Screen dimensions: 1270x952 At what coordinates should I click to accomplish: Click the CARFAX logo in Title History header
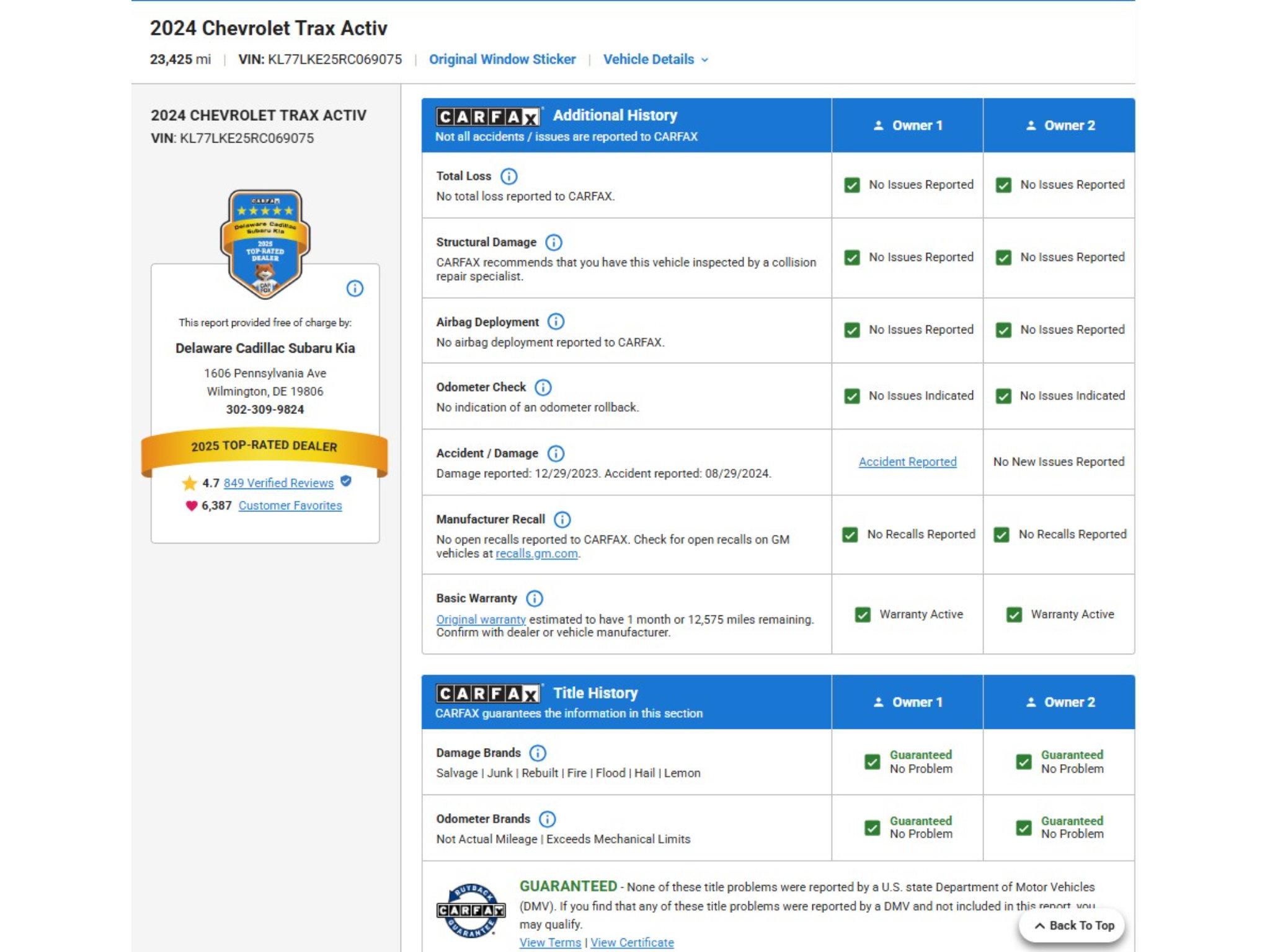(x=489, y=694)
